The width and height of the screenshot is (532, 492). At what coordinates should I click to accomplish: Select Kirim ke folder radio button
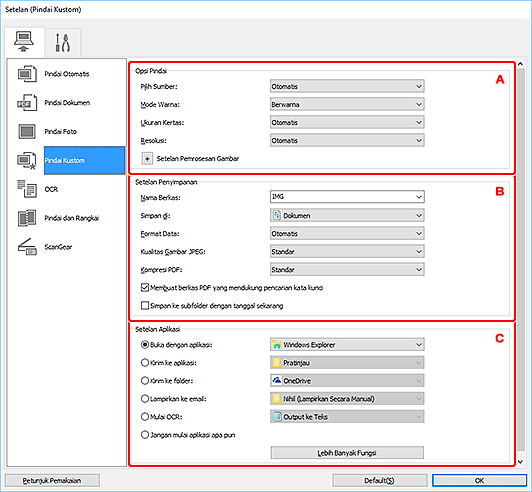coord(145,381)
